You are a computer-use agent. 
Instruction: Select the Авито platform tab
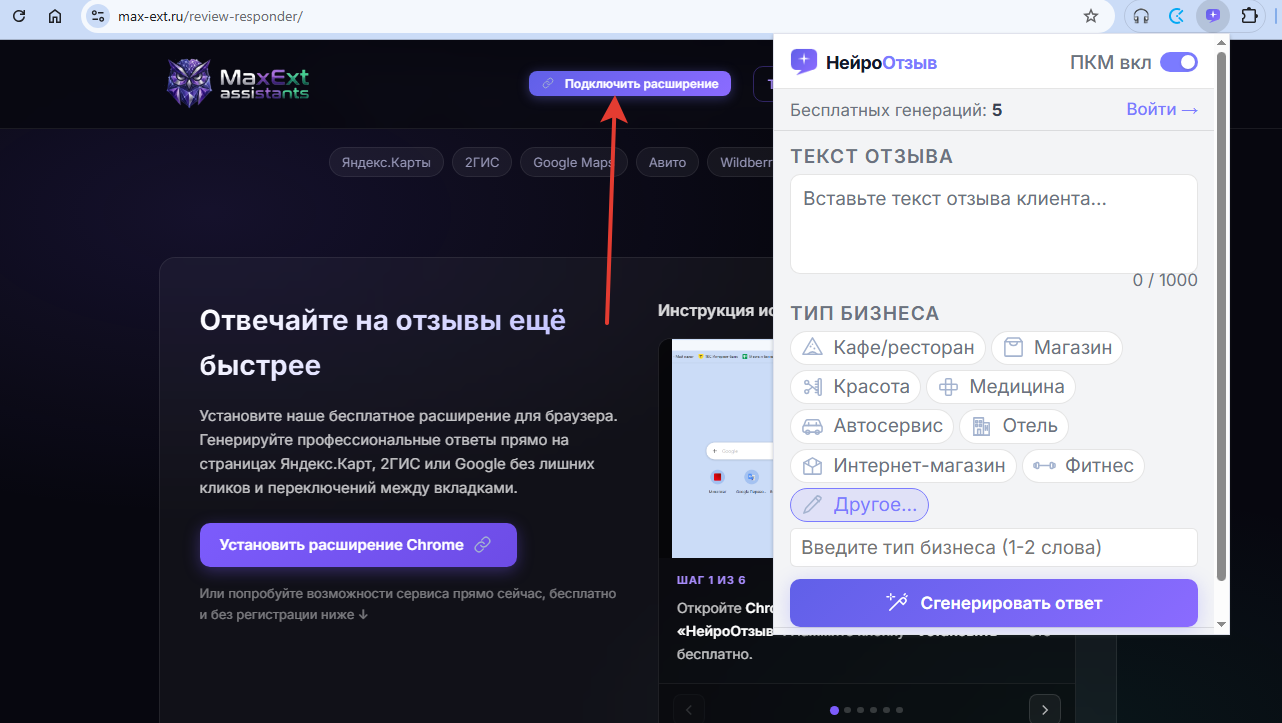(x=667, y=162)
